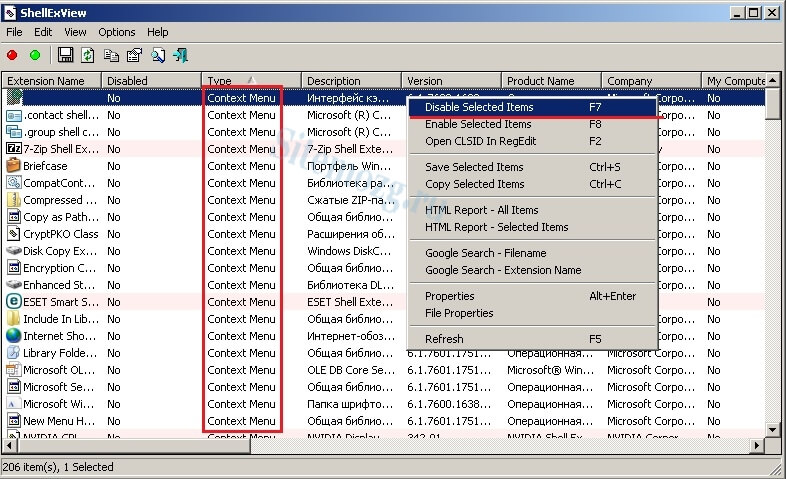Choose HTML Report - Selected Items
Viewport: 786px width, 479px height.
[x=532, y=227]
